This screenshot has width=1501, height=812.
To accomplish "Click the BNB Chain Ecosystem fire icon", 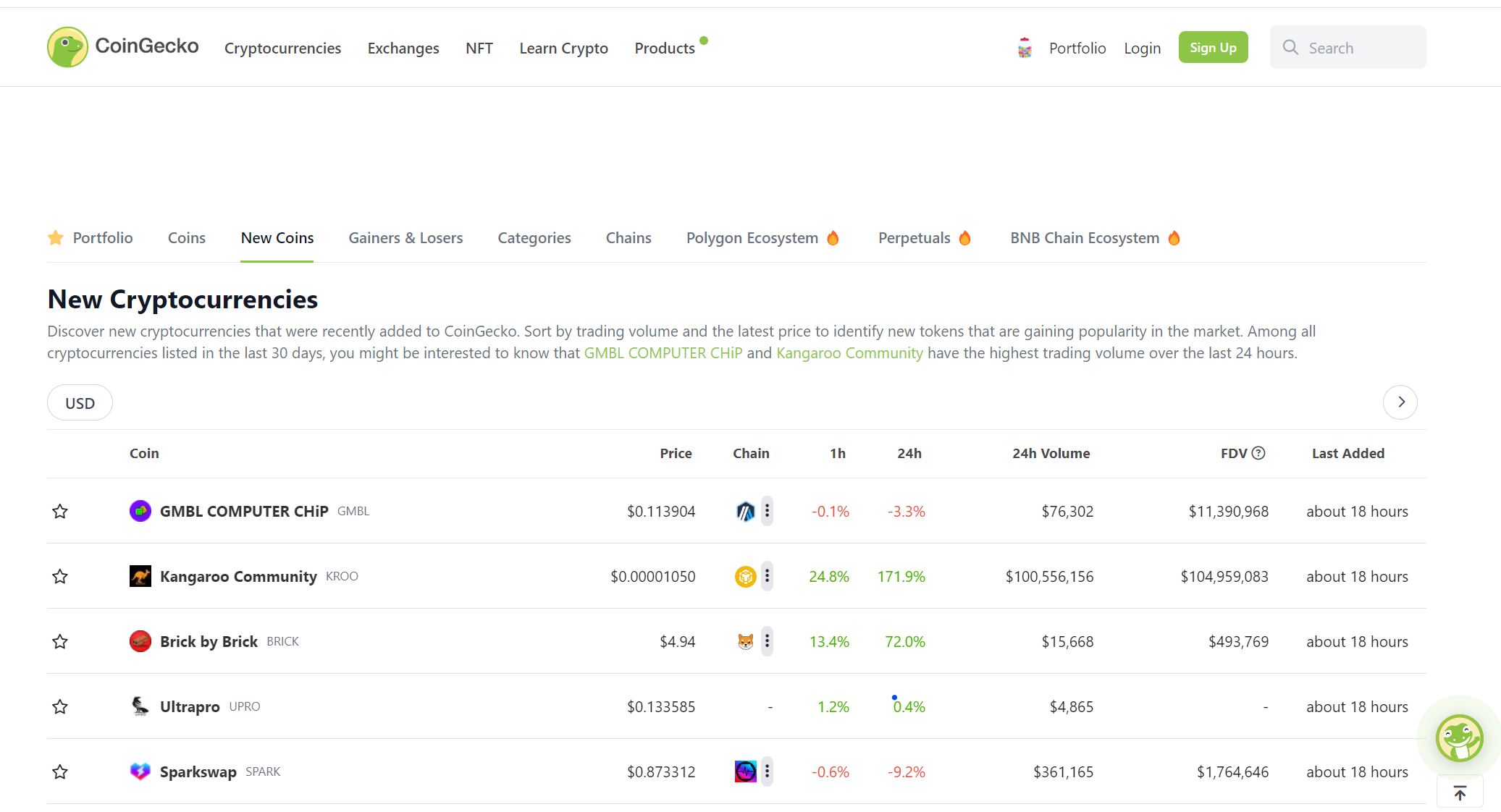I will [x=1174, y=238].
